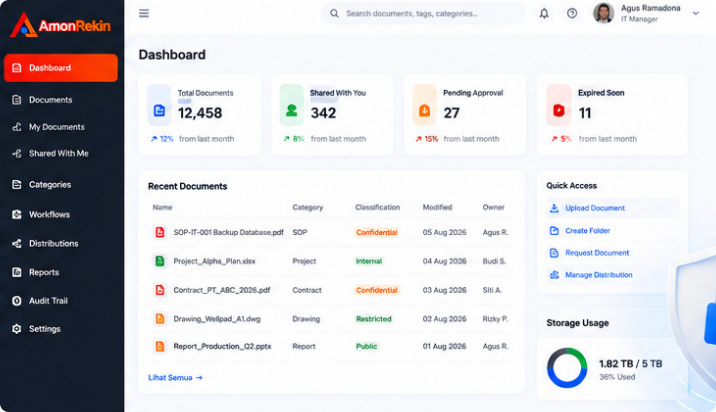
Task: Open notifications bell
Action: pos(544,14)
